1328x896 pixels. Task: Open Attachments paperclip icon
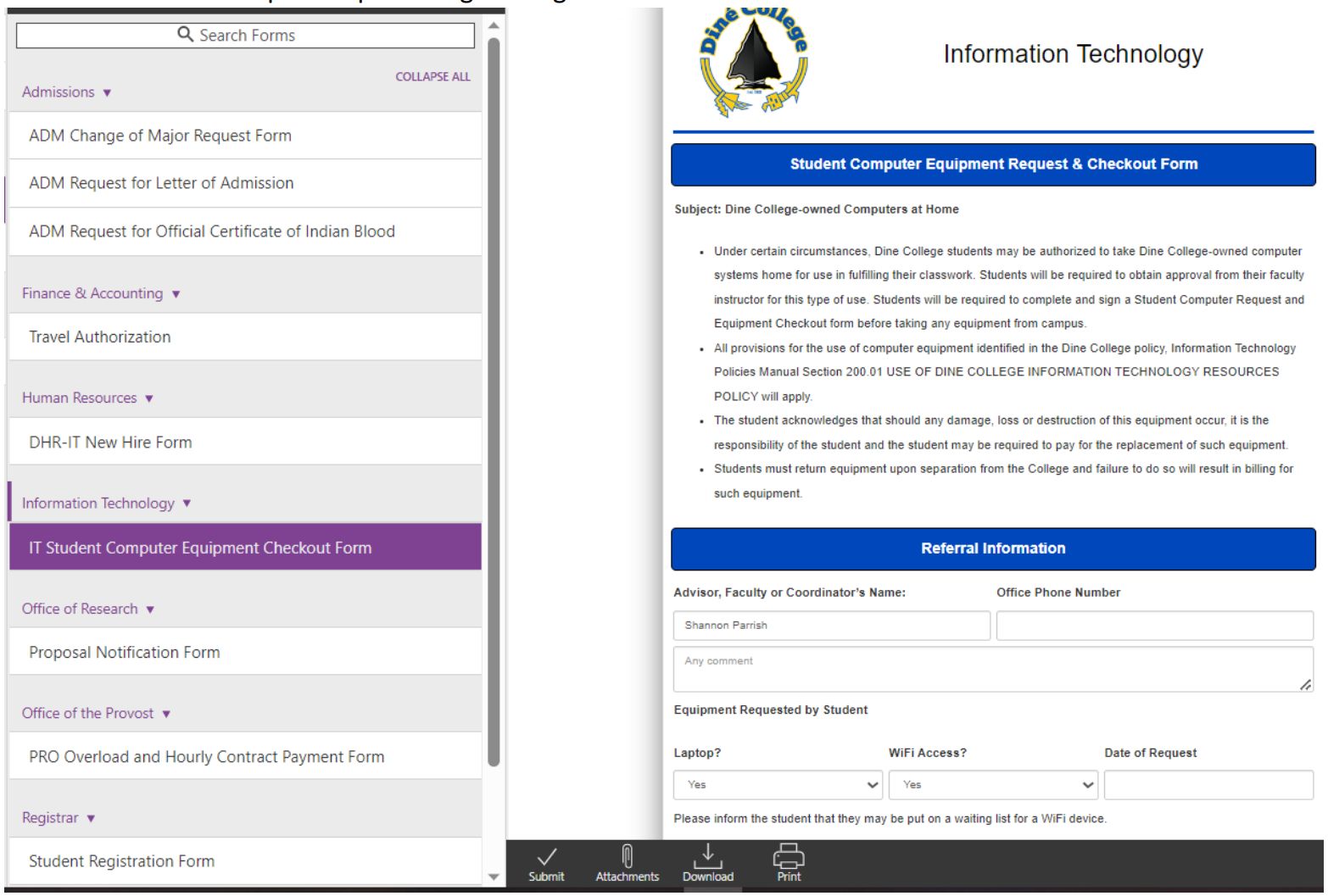coord(627,856)
